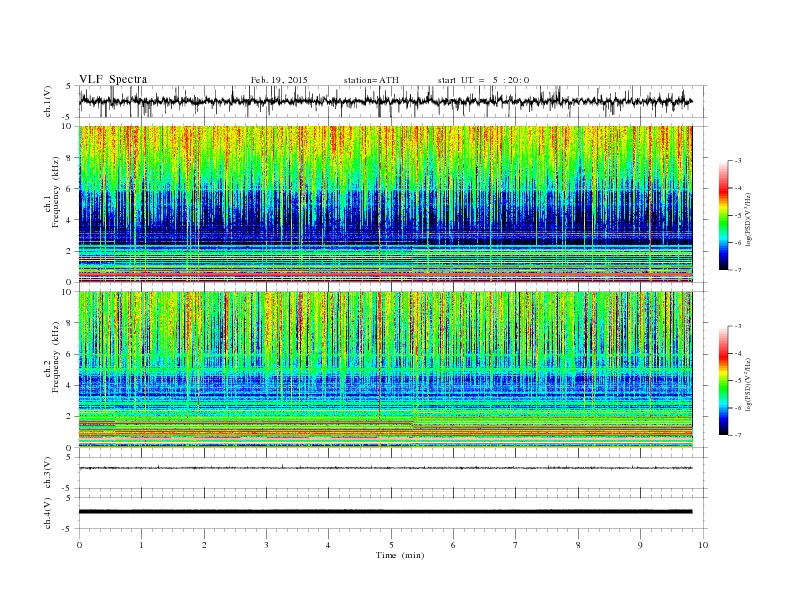Click the "ch.1(V)" waveform axis label
The height and width of the screenshot is (612, 792).
[48, 101]
